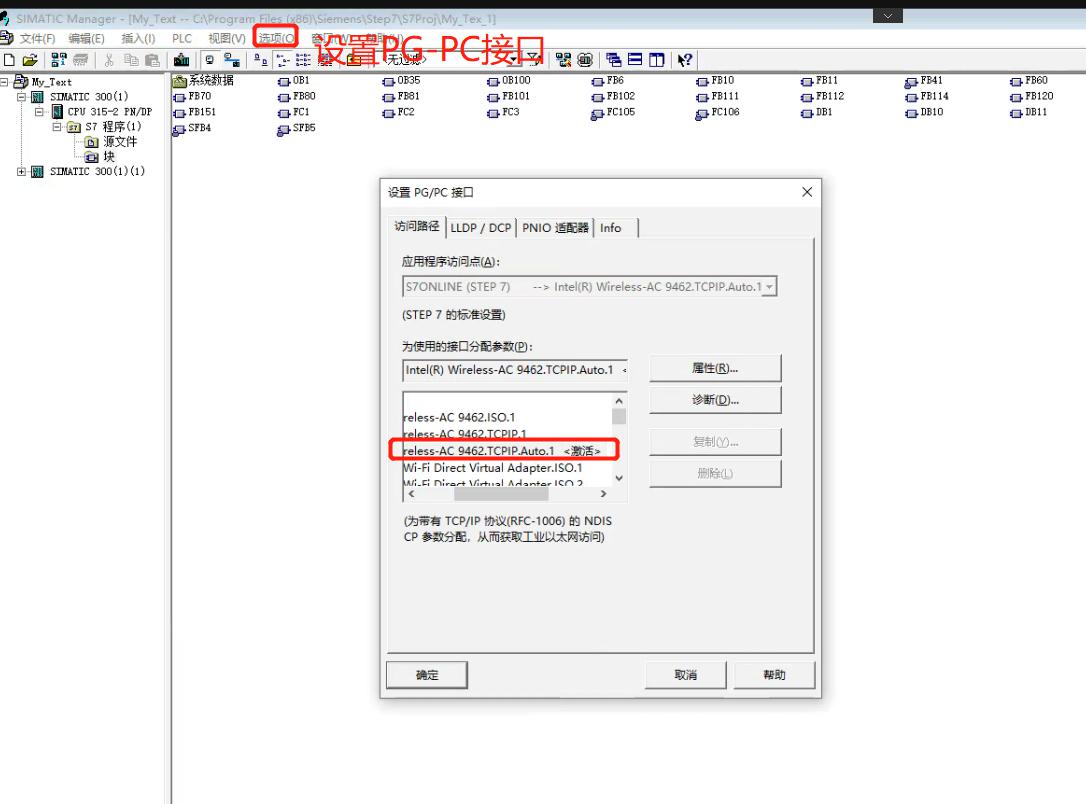Expand the SIMATIC 300(1)(1) station node
The image size is (1086, 804).
[21, 171]
